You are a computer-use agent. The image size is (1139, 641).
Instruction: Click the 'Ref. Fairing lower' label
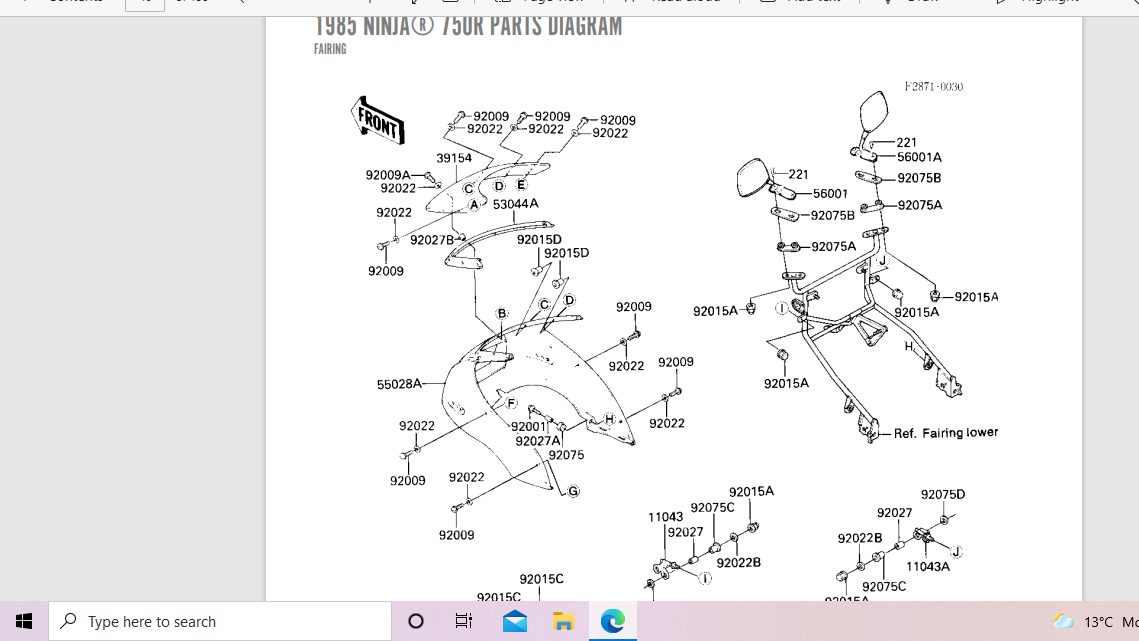(x=945, y=433)
